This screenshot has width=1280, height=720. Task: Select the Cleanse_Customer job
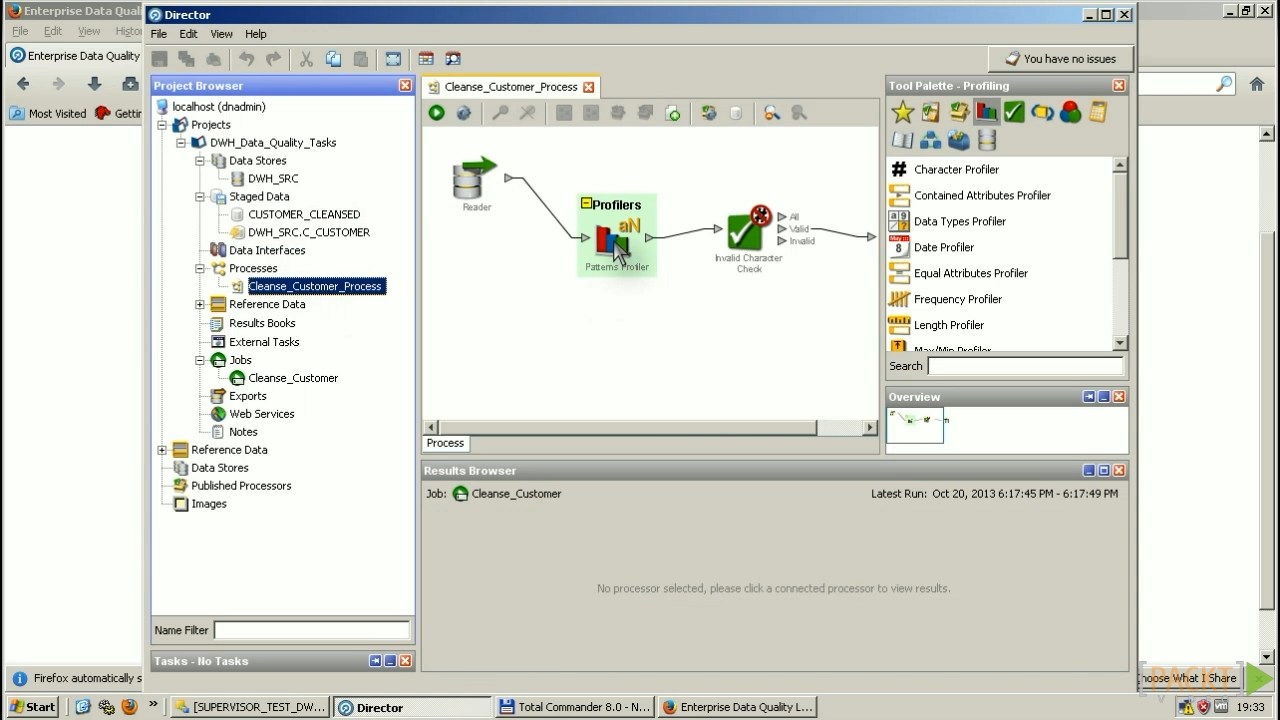(293, 378)
